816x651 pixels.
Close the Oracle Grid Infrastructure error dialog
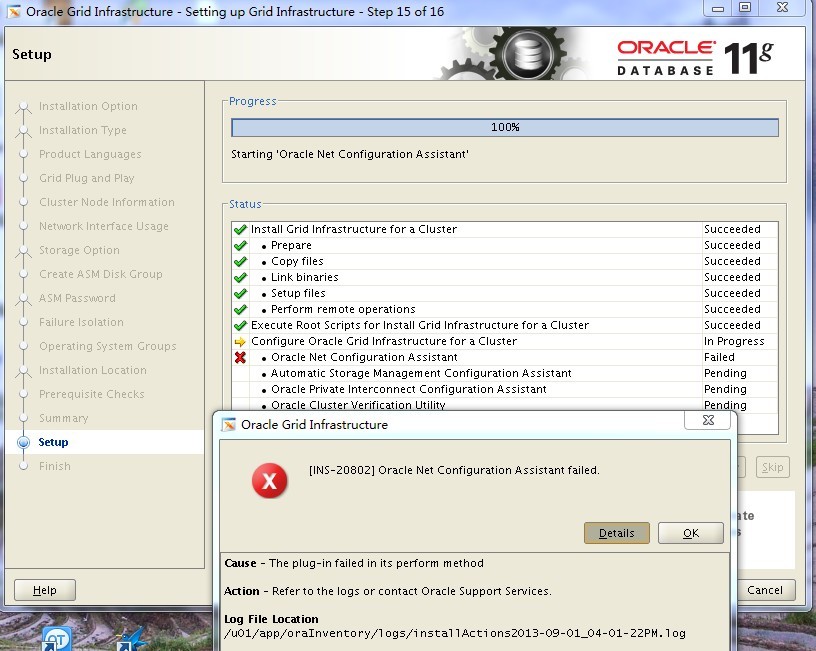[x=708, y=420]
